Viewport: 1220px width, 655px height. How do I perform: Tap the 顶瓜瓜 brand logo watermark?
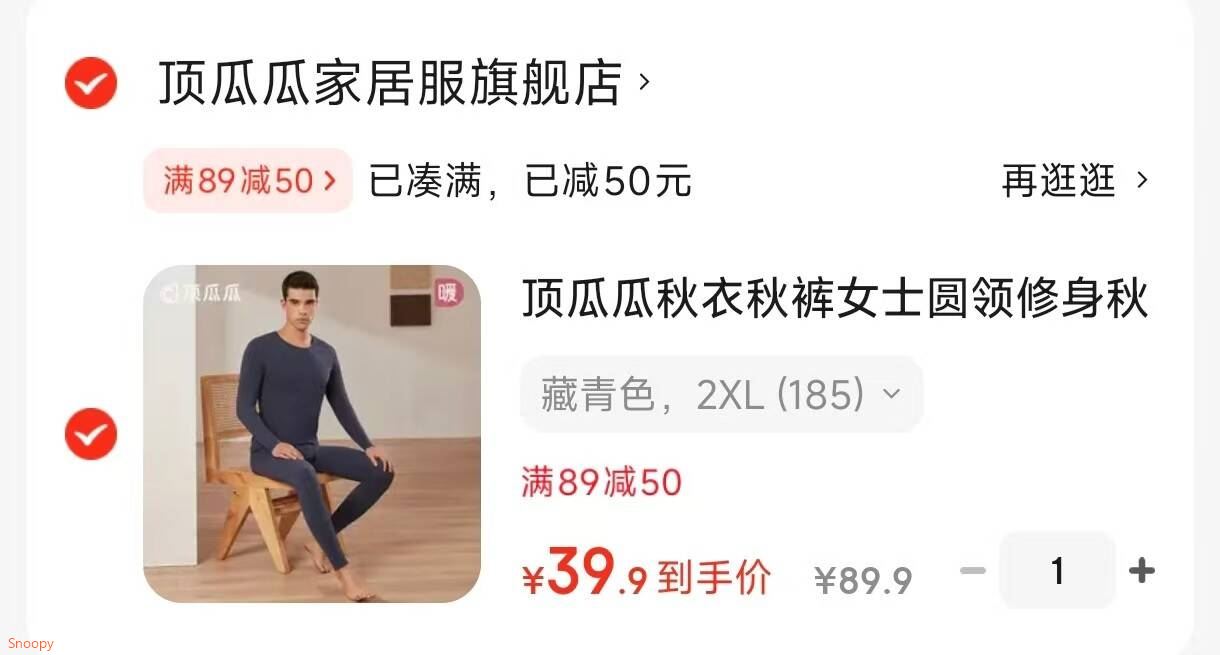[x=201, y=293]
